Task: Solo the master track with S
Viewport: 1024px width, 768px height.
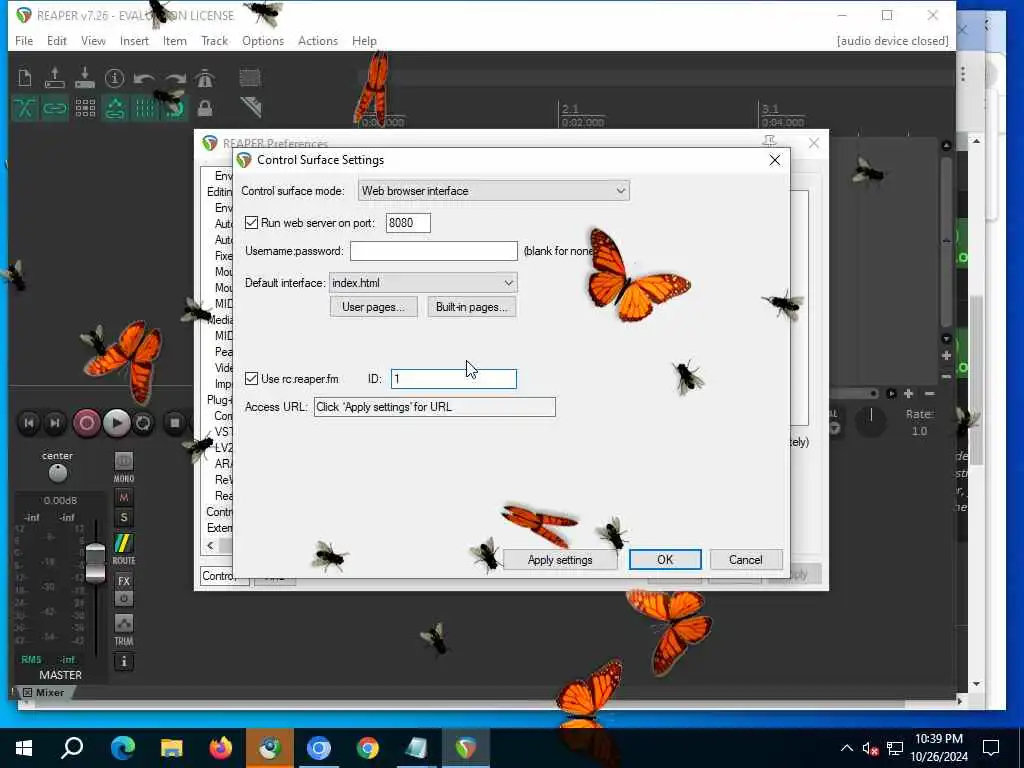Action: click(123, 518)
